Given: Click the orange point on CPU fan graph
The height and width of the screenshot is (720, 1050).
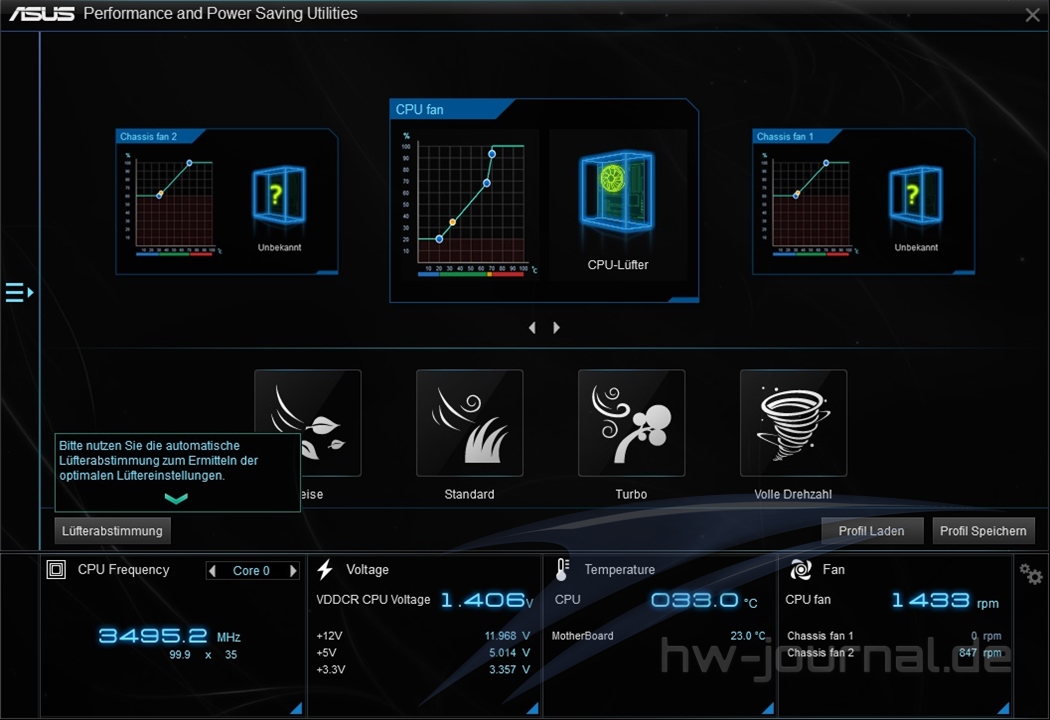Looking at the screenshot, I should click(x=453, y=222).
